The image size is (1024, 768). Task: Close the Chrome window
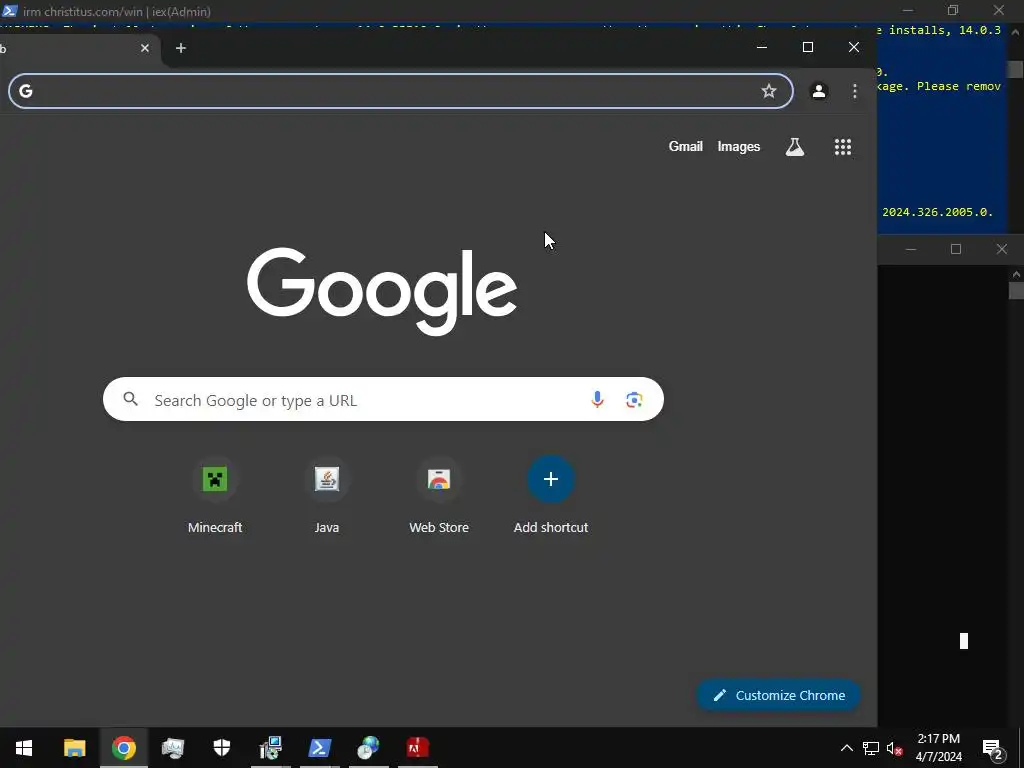pyautogui.click(x=854, y=47)
